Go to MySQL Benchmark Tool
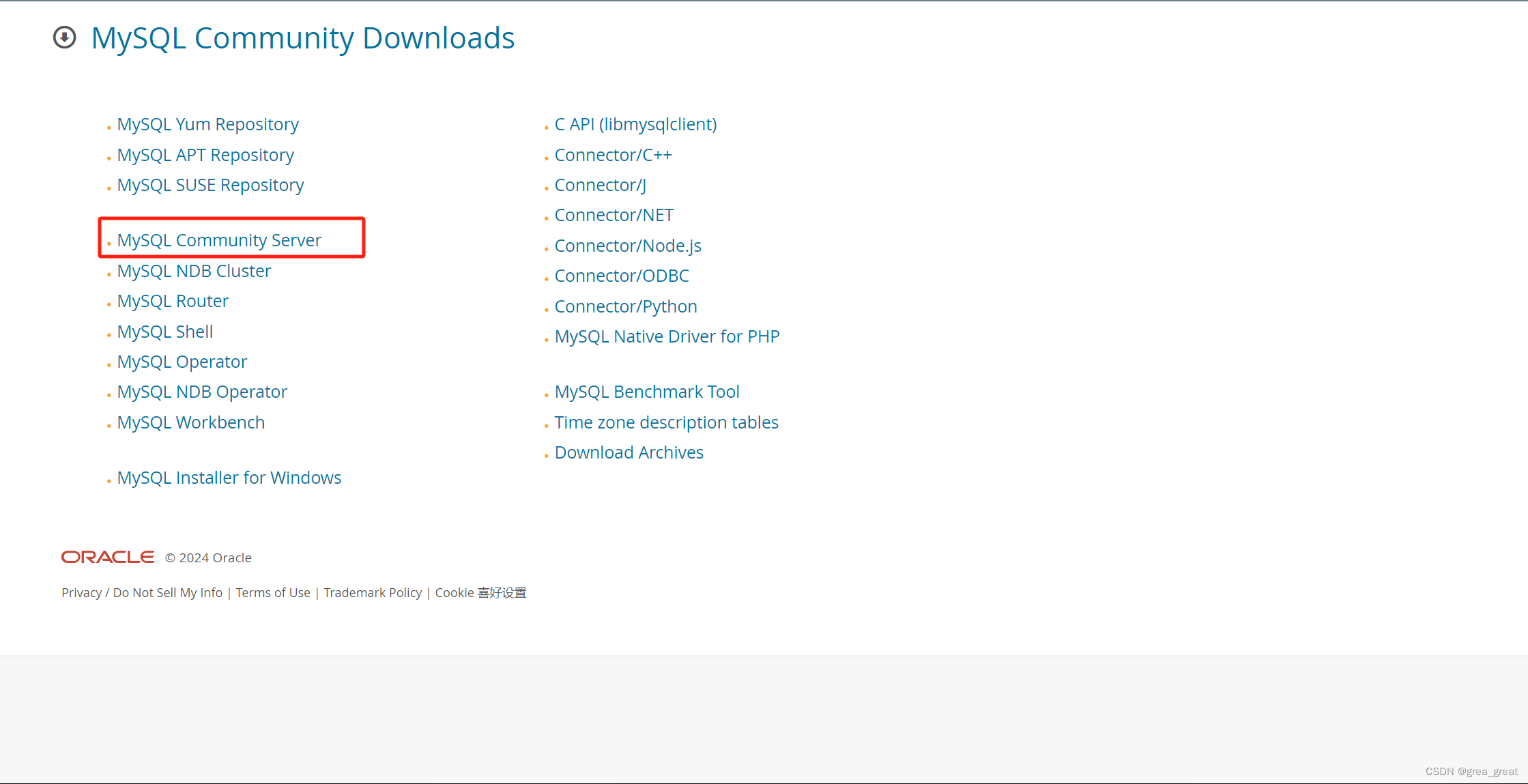Screen dimensions: 1528x784 648,392
